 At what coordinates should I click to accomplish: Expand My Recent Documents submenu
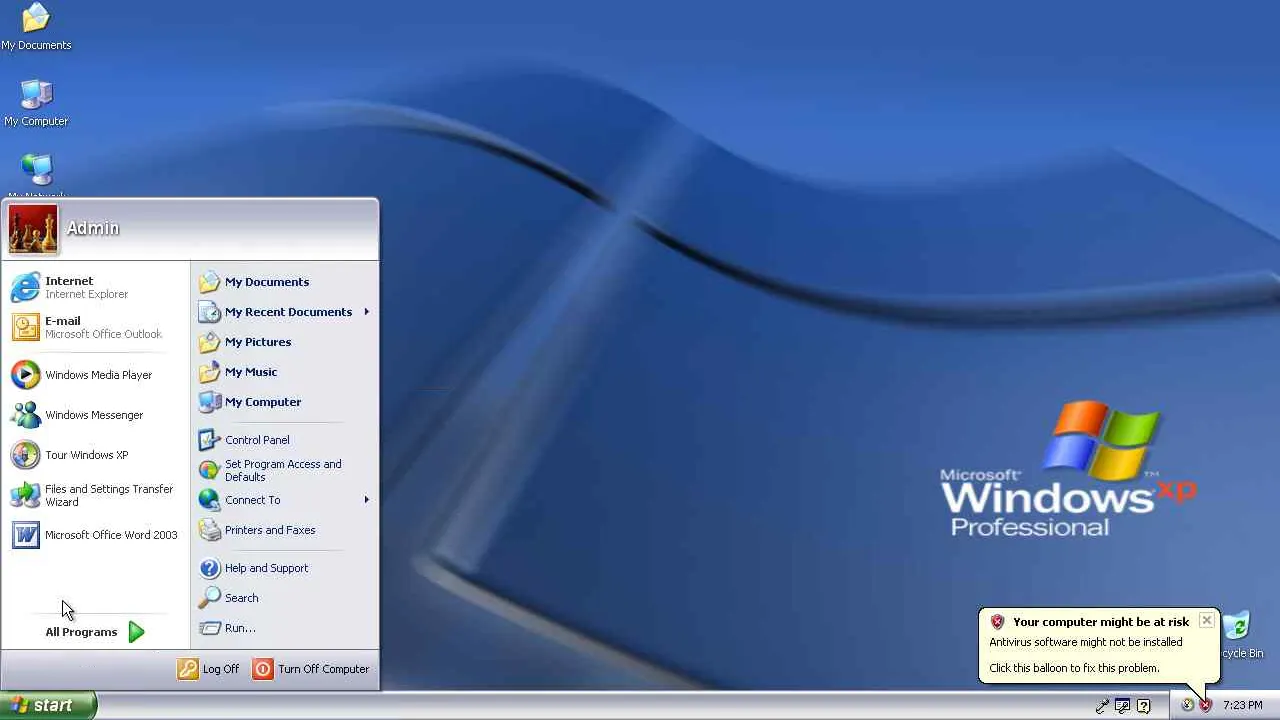click(x=284, y=312)
